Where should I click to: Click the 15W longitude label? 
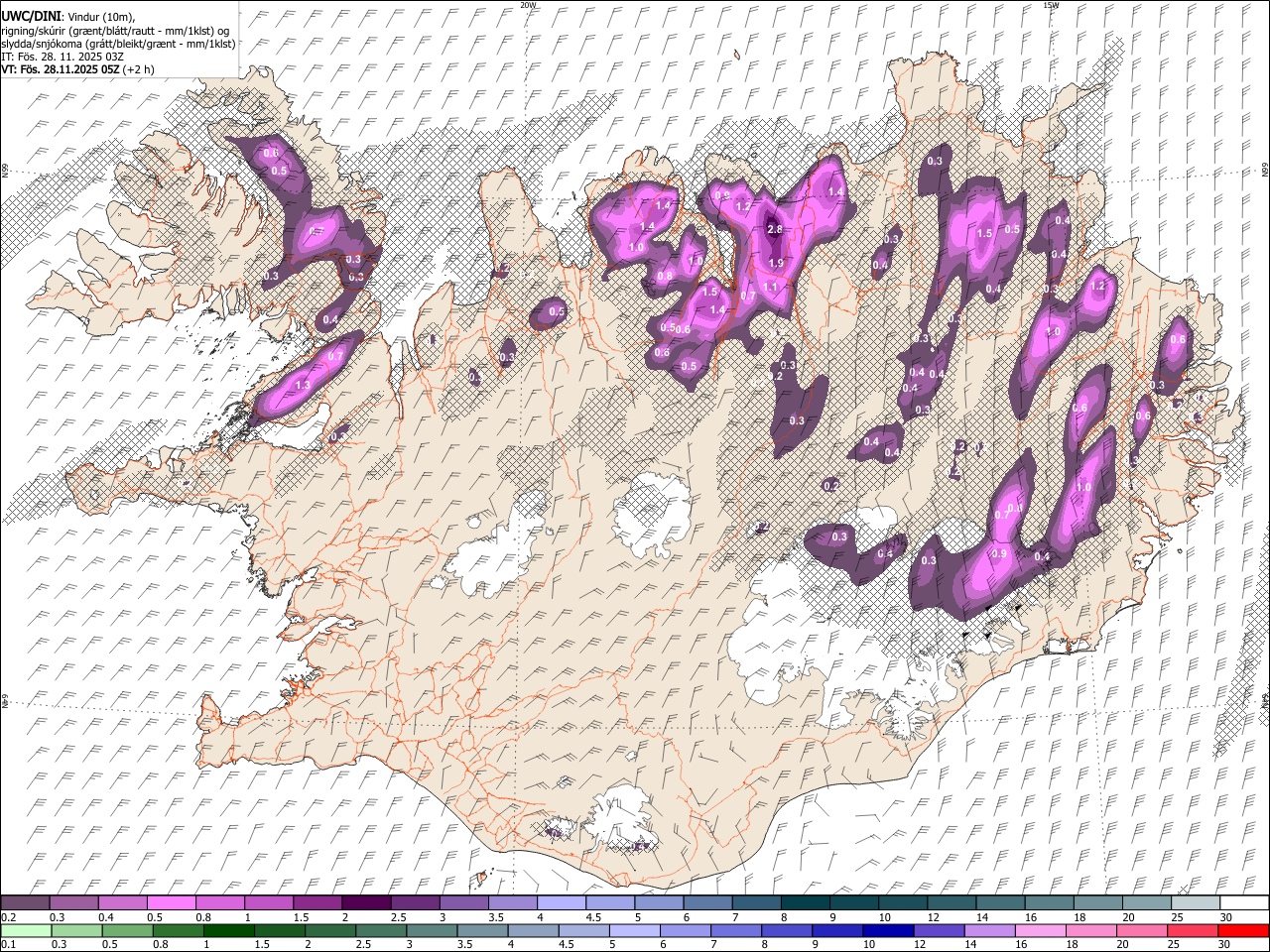[x=1051, y=5]
